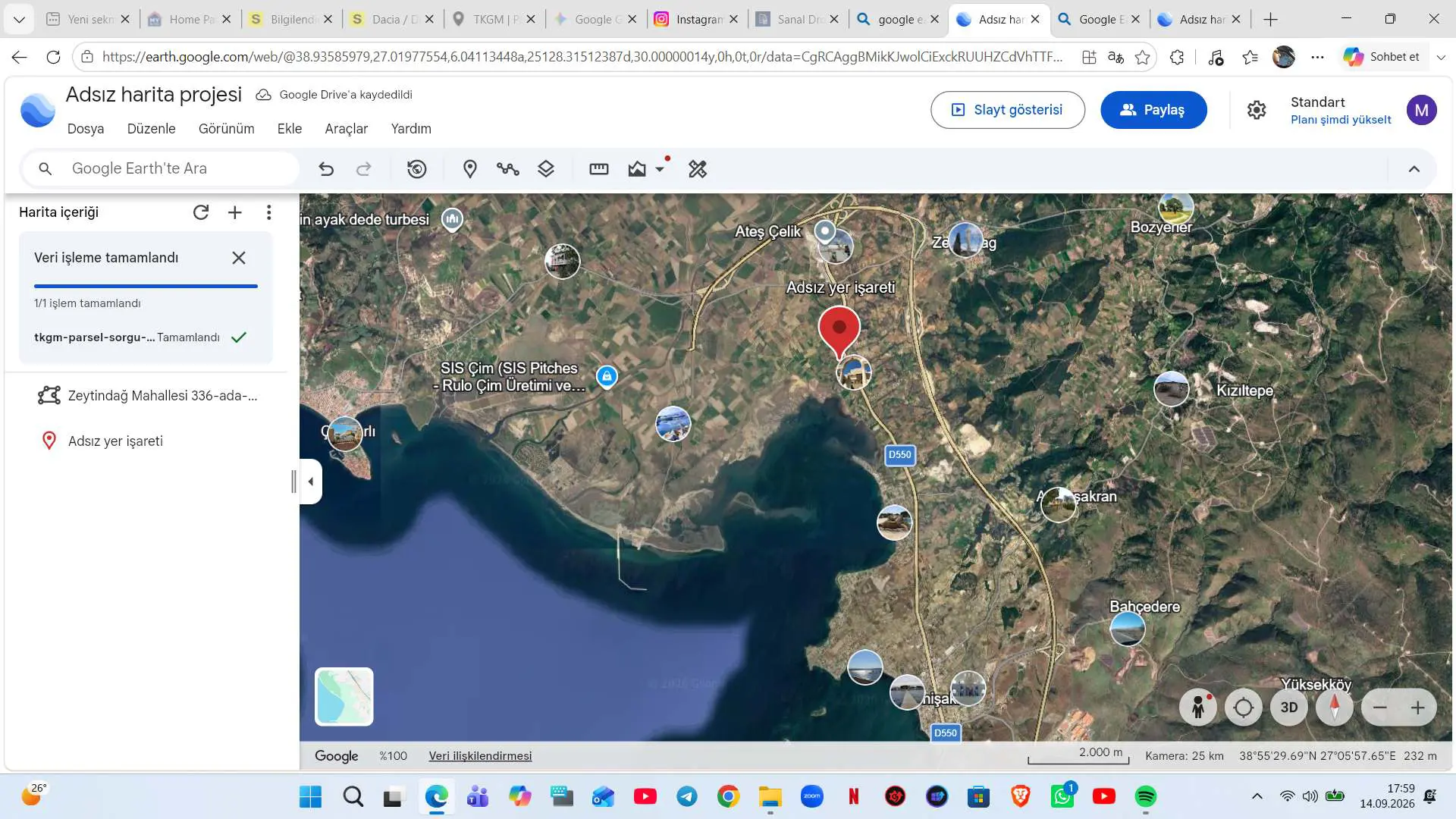
Task: Click the redo arrow in Earth toolbar
Action: (364, 169)
